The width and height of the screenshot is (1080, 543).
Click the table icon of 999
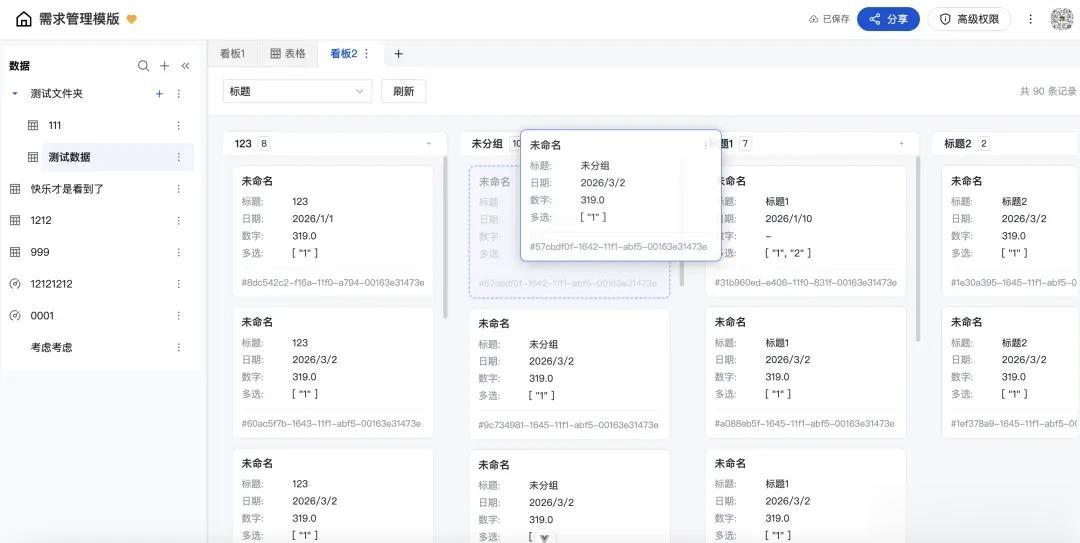pyautogui.click(x=15, y=252)
